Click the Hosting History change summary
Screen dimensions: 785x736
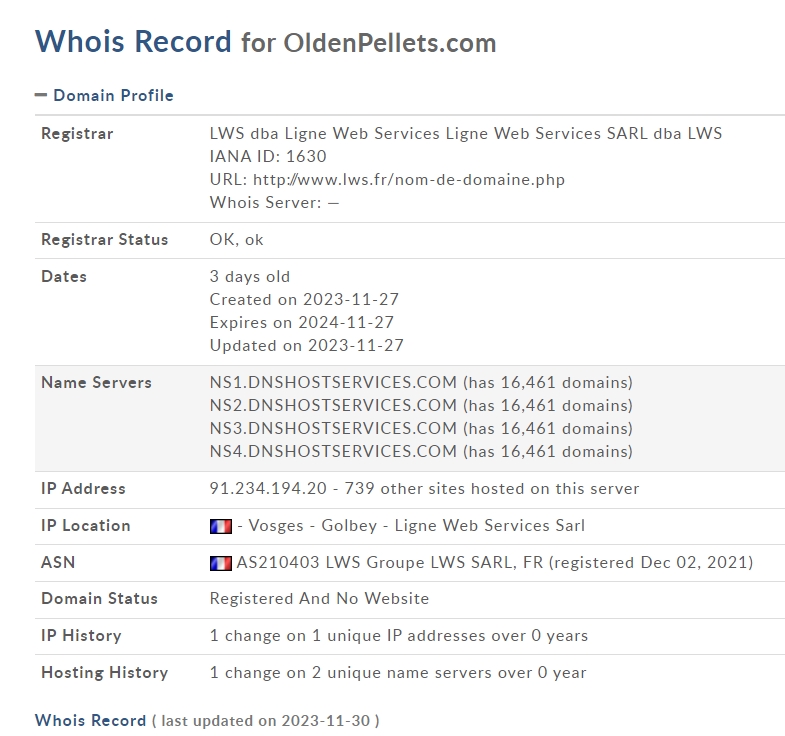[398, 672]
